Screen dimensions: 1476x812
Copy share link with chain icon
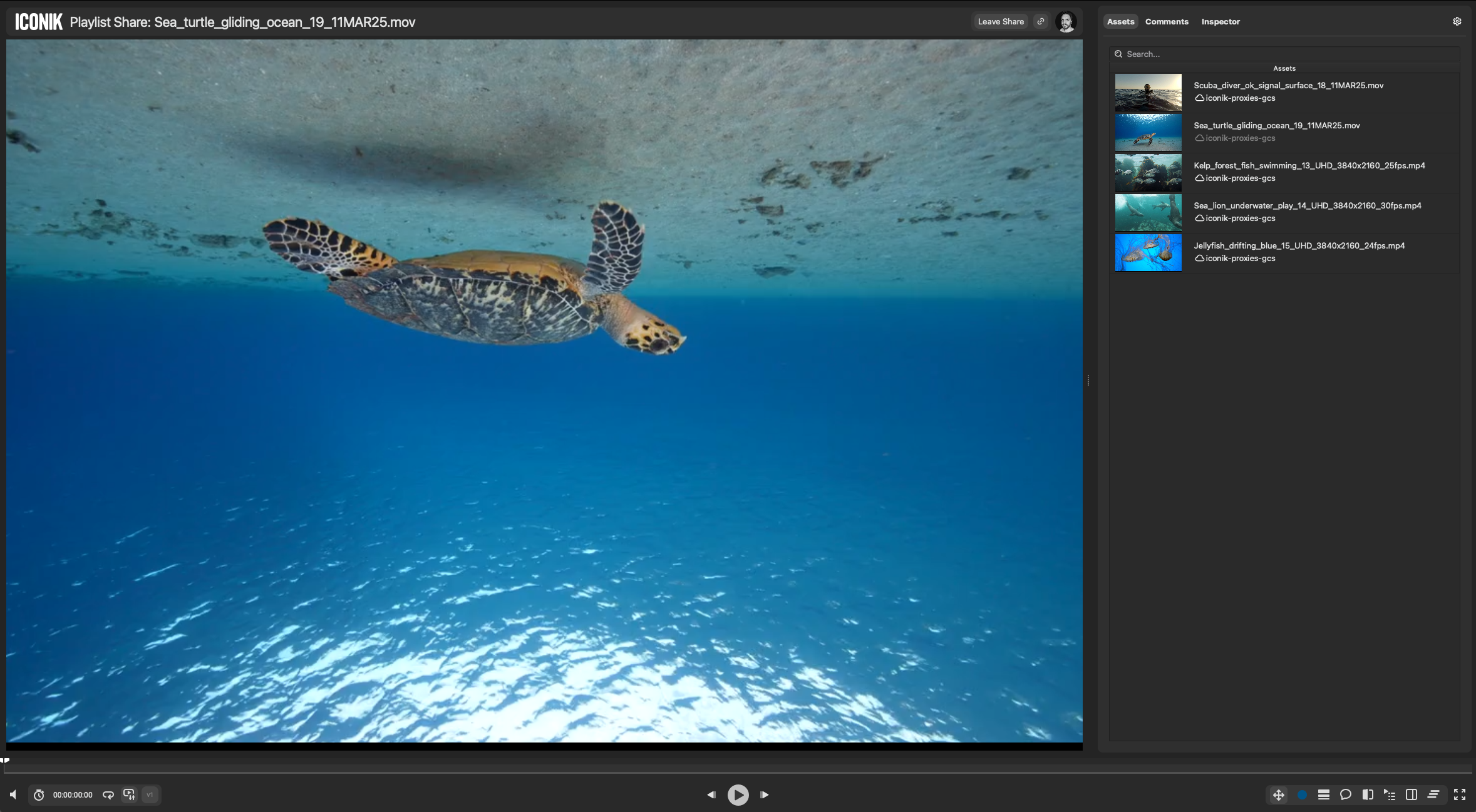coord(1040,21)
